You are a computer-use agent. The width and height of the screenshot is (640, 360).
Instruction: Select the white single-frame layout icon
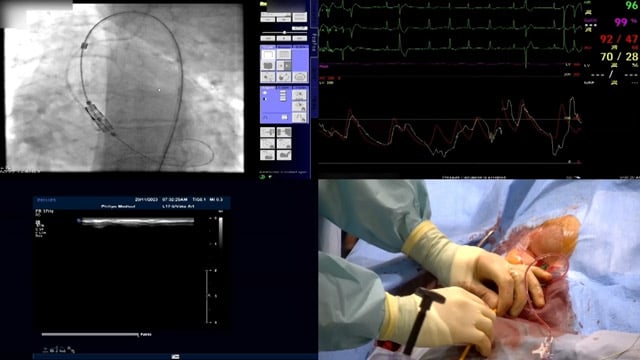(268, 54)
